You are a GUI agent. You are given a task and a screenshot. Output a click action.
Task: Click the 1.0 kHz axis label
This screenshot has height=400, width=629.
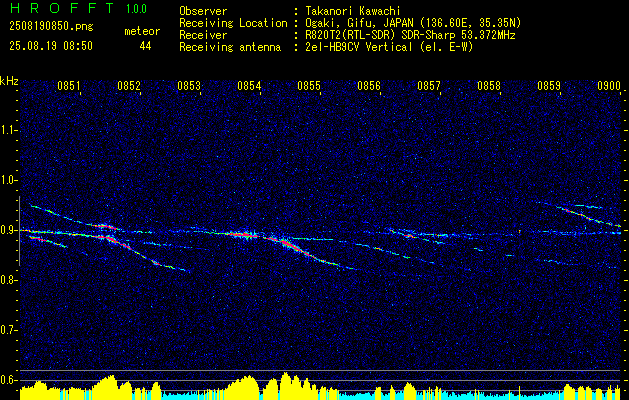pos(8,180)
